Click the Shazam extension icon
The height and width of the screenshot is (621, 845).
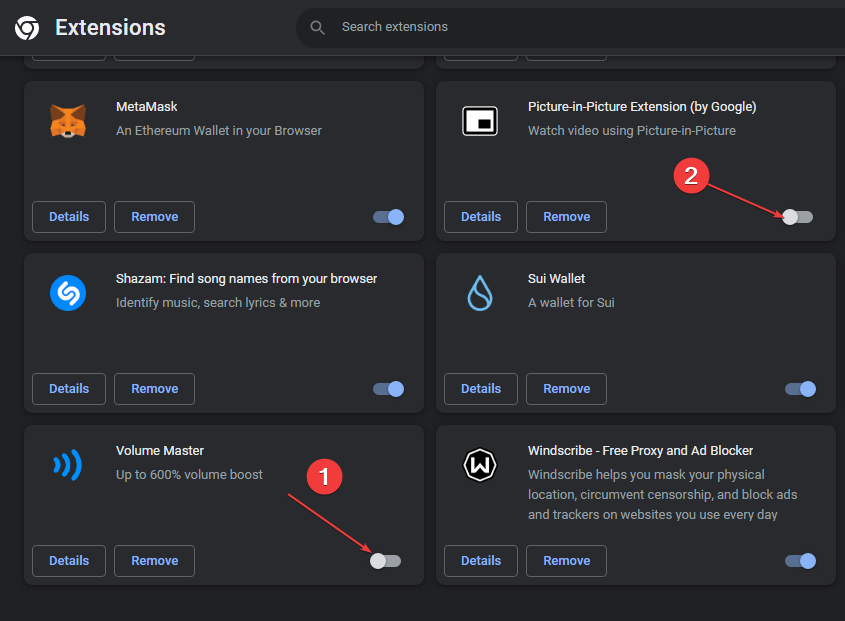(x=68, y=294)
